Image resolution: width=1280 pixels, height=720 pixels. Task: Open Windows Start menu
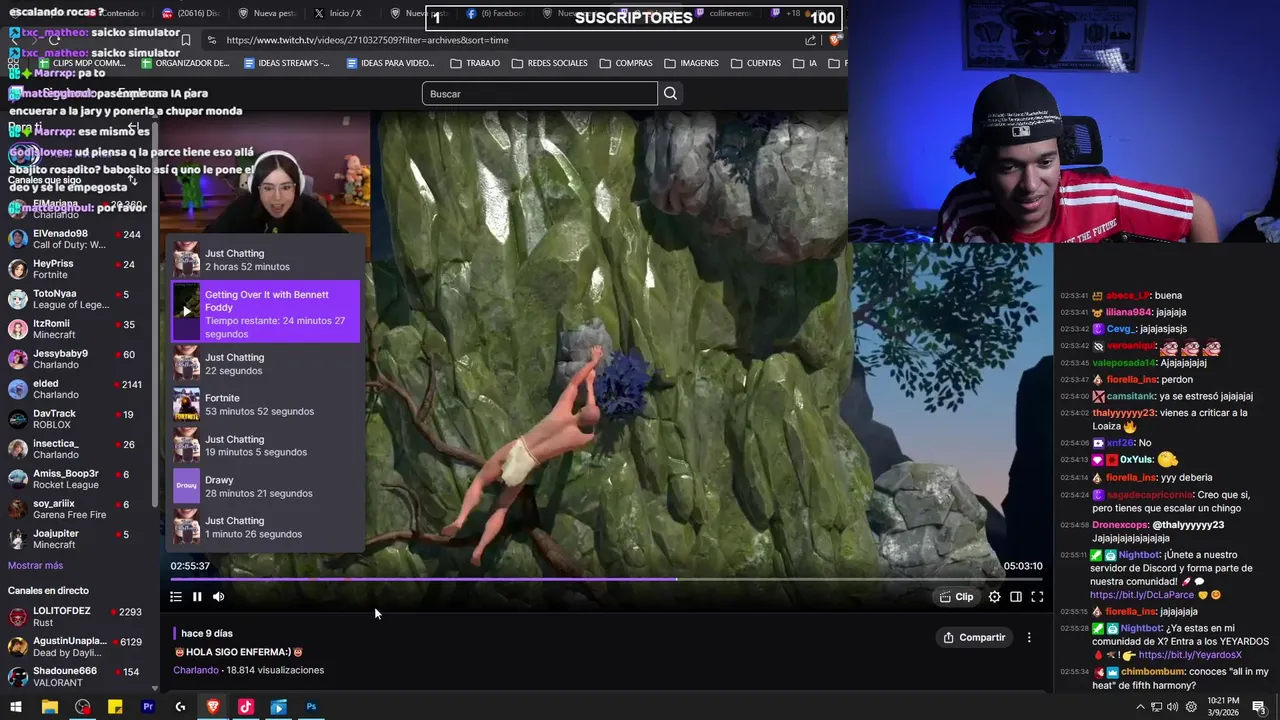click(x=16, y=707)
